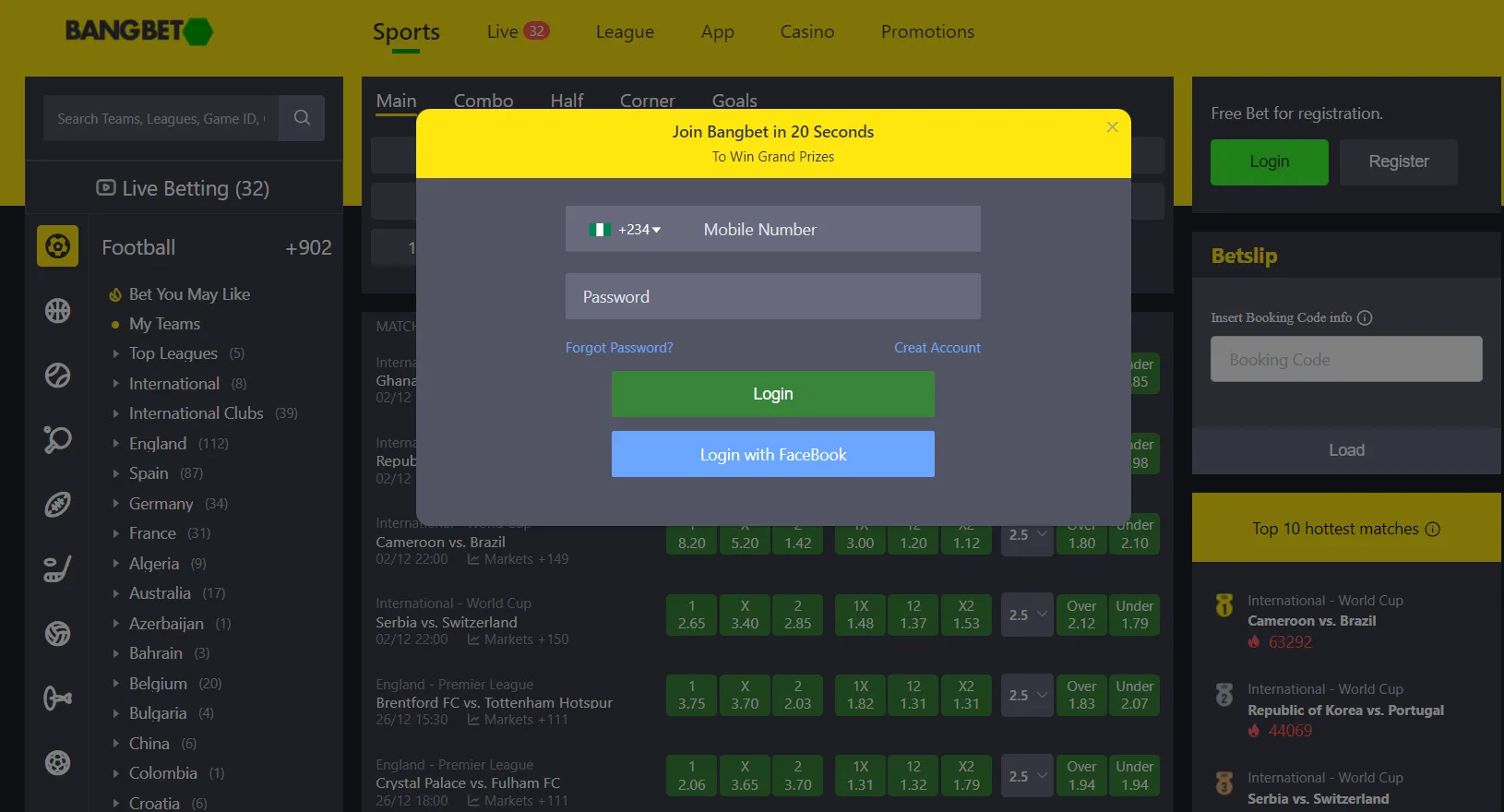Select the bottom sport icon in sidebar

tap(57, 763)
